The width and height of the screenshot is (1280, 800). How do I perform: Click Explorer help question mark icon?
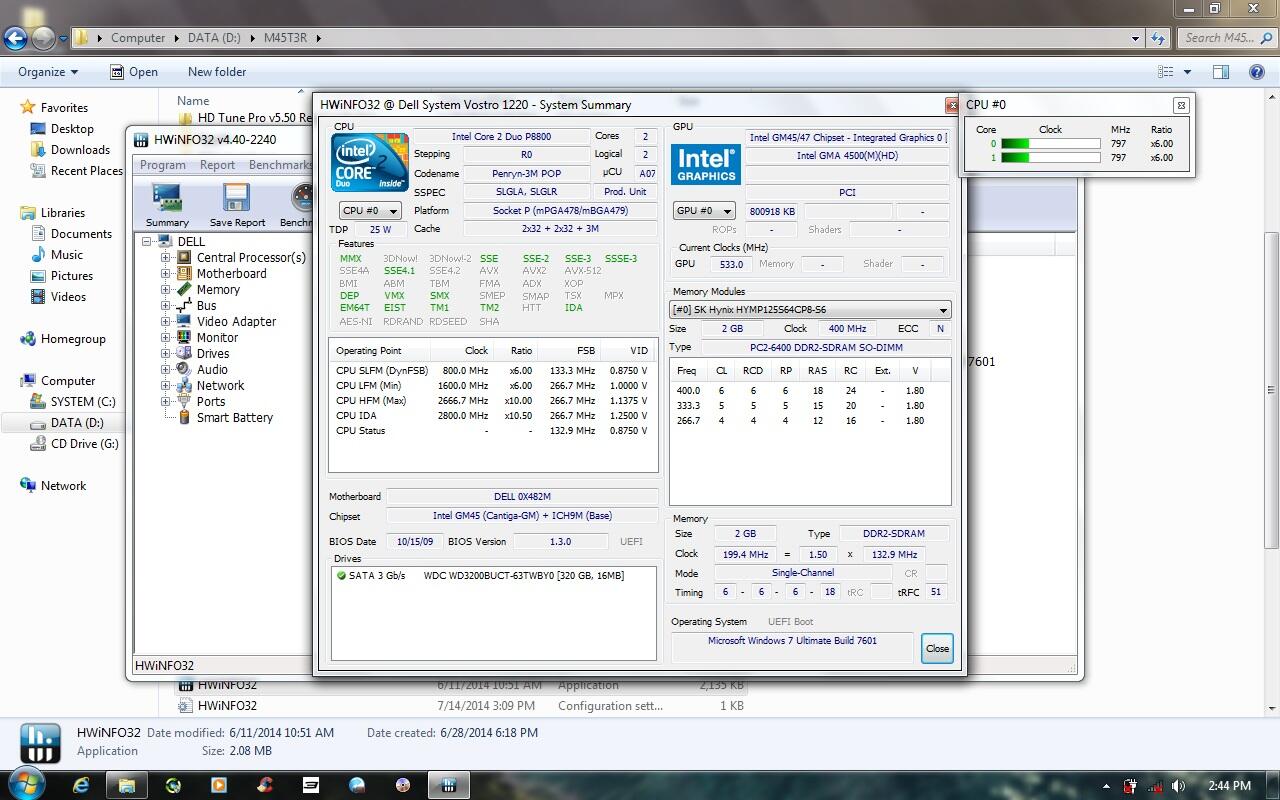pos(1257,72)
